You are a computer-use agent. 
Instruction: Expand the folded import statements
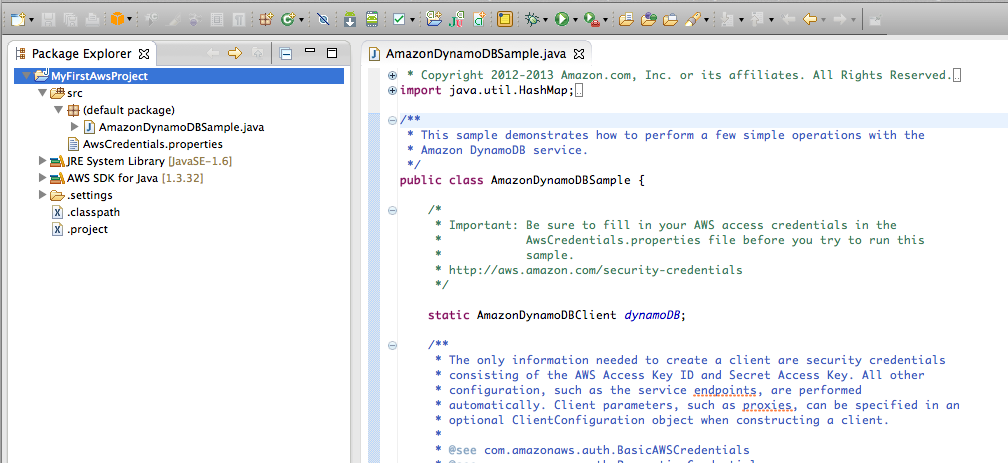pos(391,91)
